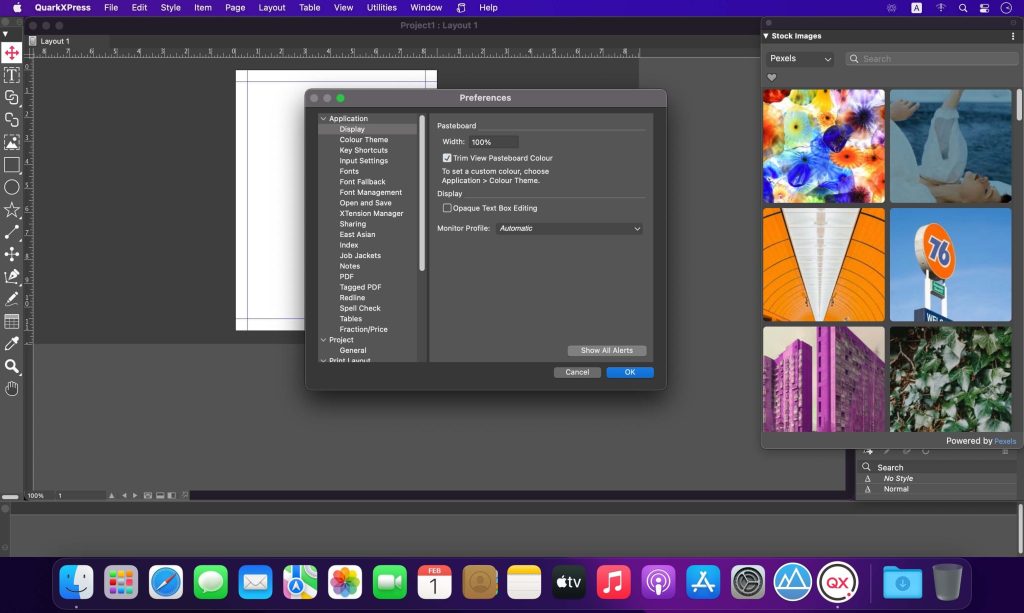Collapse the Application preferences section
Image resolution: width=1024 pixels, height=613 pixels.
[323, 117]
